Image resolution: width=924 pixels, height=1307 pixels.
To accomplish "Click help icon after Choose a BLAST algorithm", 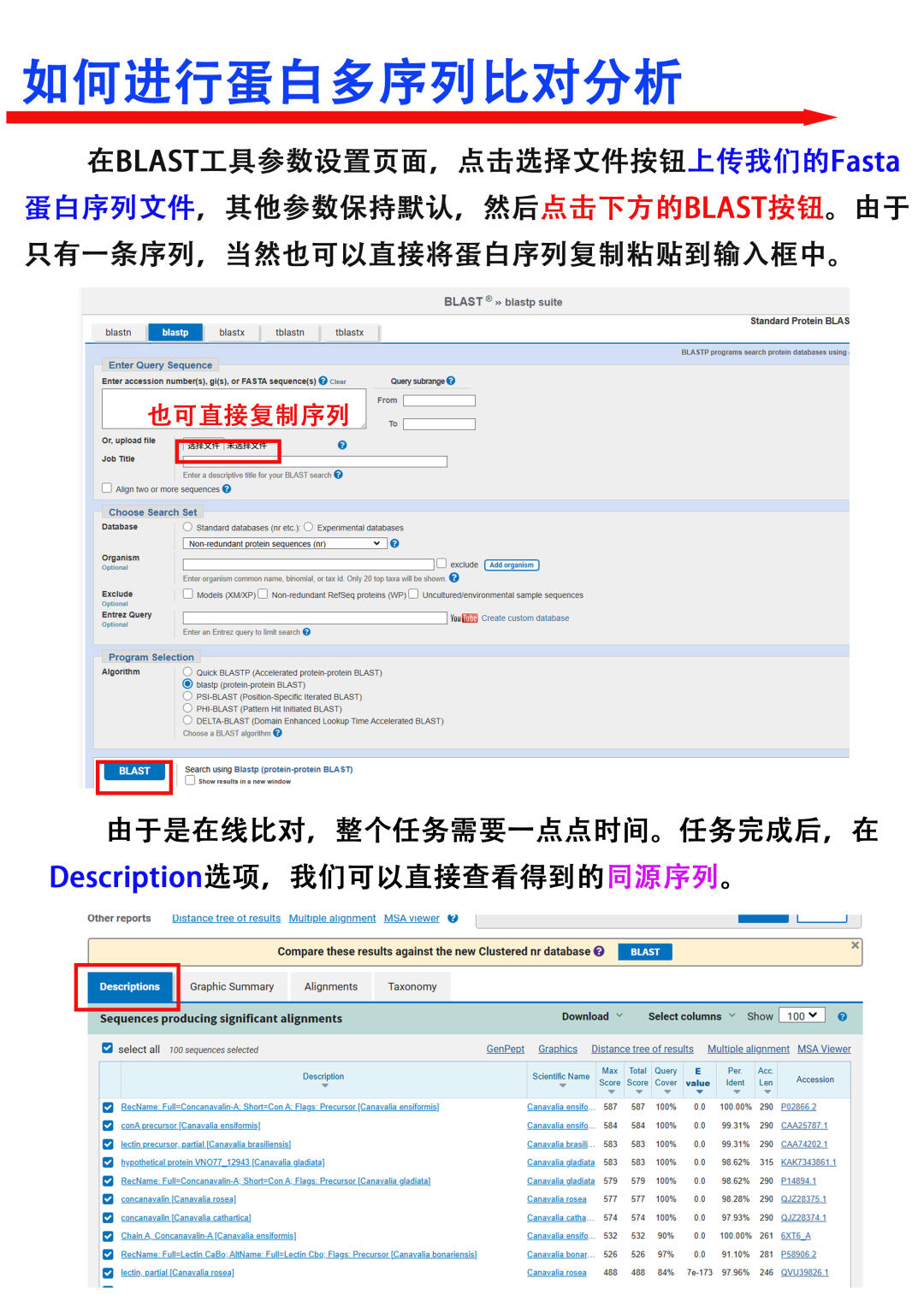I will [x=277, y=733].
